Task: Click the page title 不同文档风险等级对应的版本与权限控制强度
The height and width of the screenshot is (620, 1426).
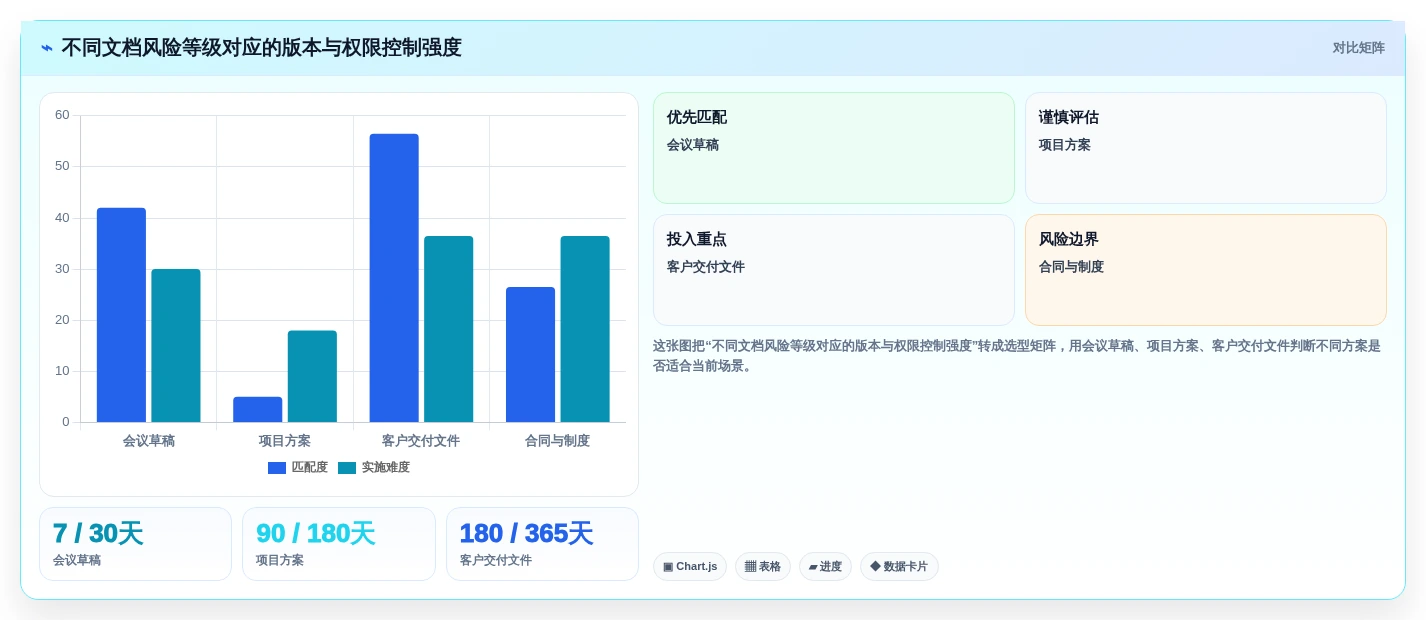Action: (x=261, y=48)
